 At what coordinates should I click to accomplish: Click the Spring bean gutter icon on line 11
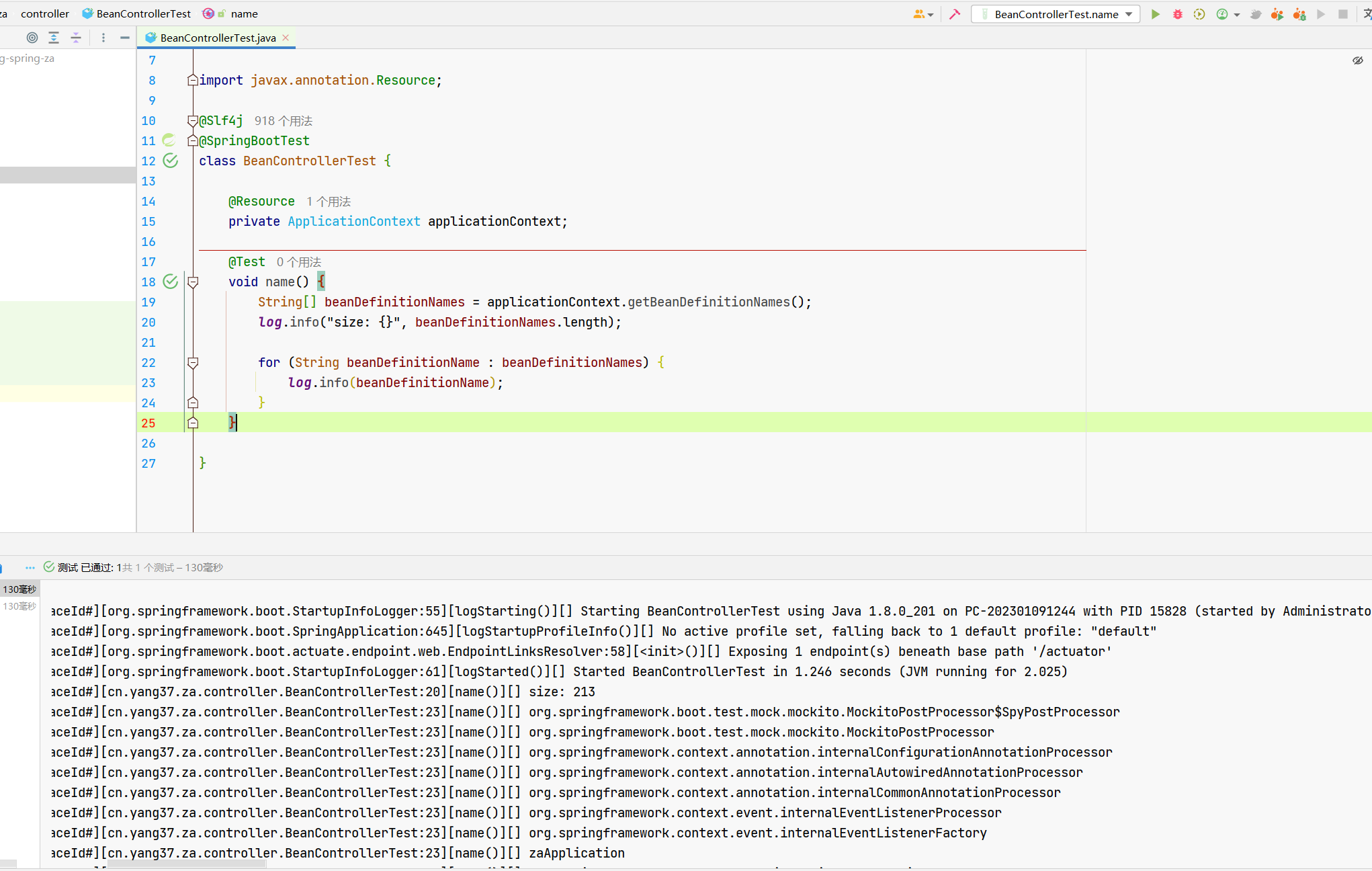[169, 140]
